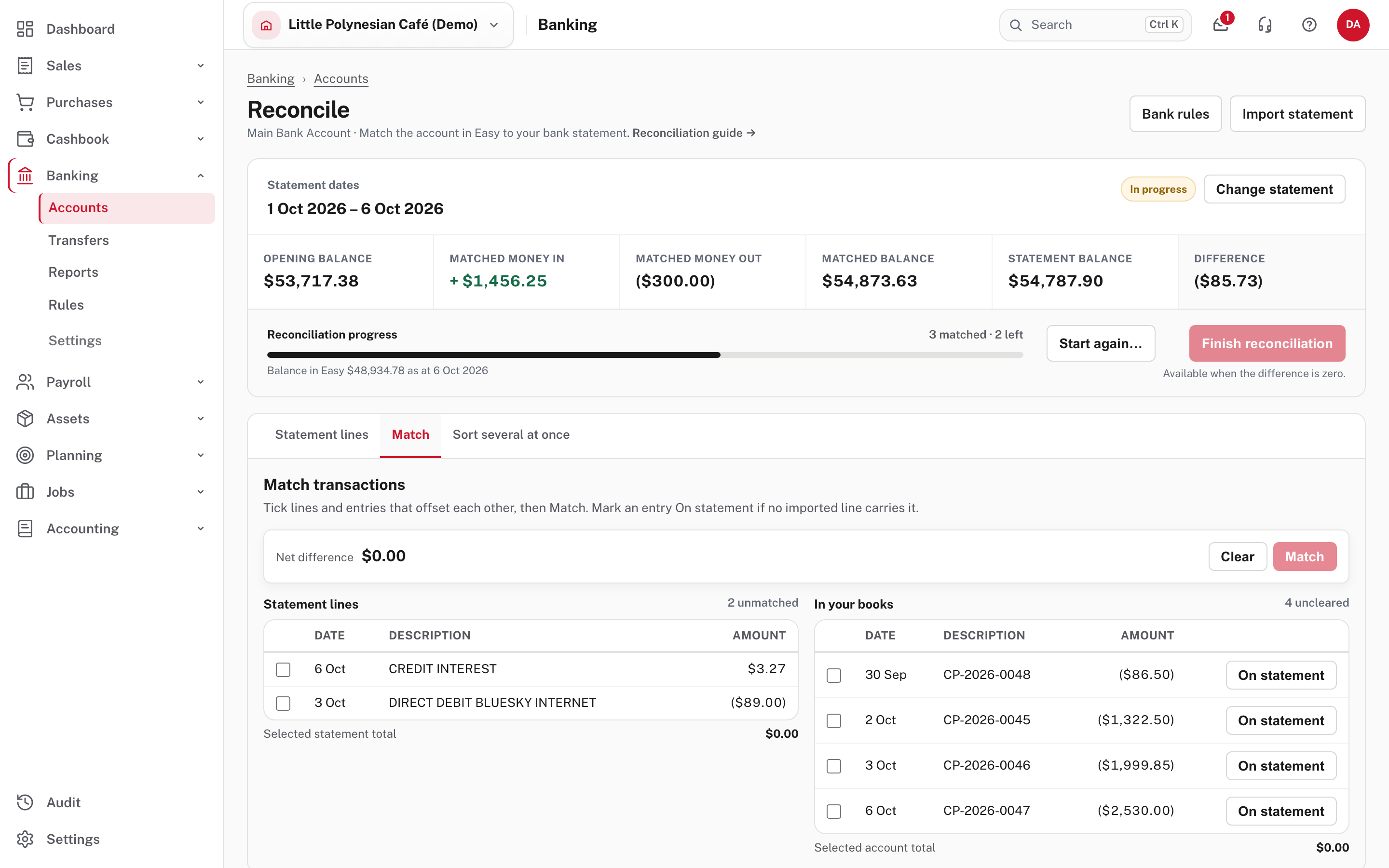Screen dimensions: 1389x868
Task: Click the Start again button
Action: click(1100, 343)
